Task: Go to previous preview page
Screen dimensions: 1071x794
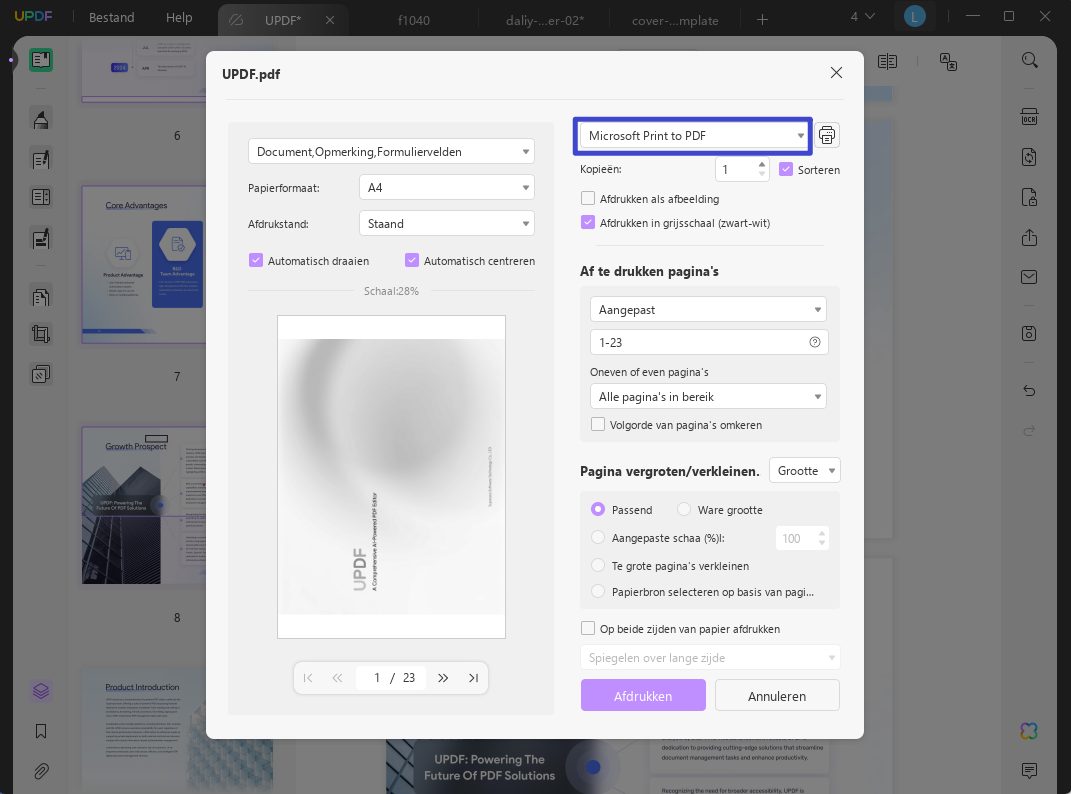Action: [337, 678]
